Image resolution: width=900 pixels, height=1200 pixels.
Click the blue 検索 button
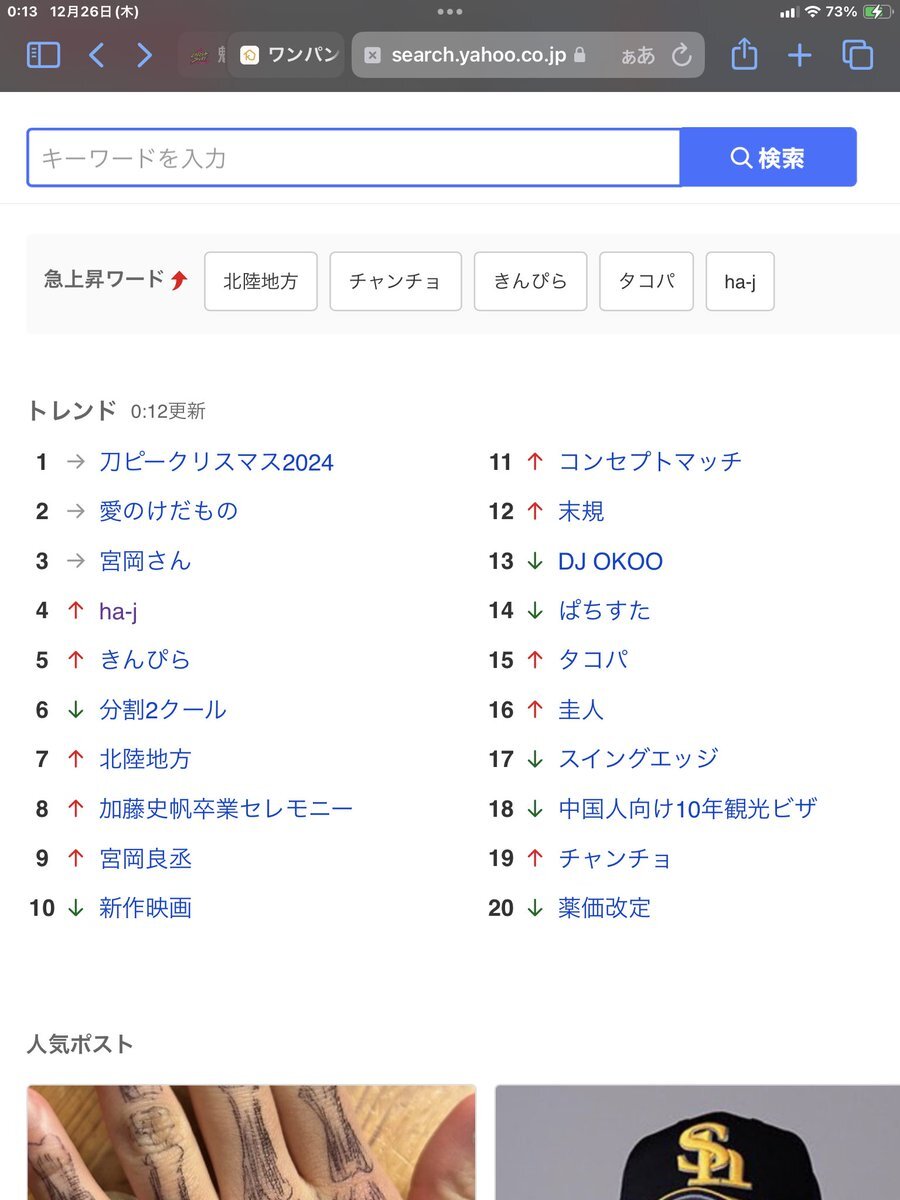tap(768, 157)
